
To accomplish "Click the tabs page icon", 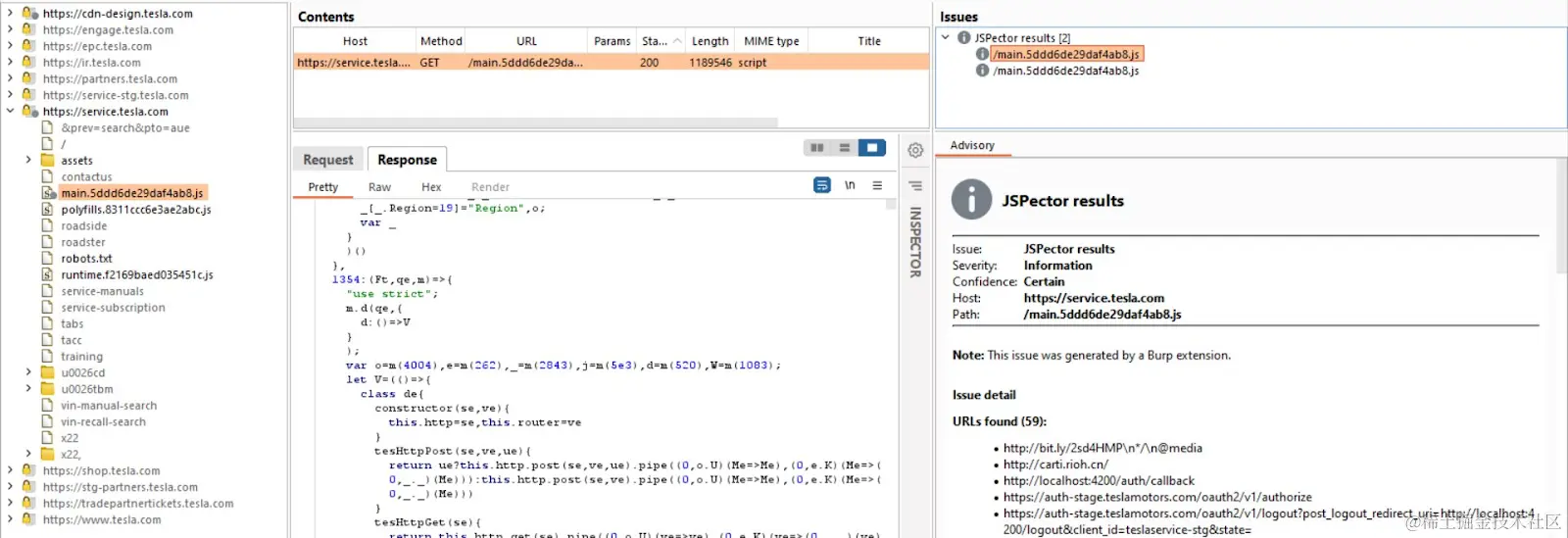I will point(47,324).
